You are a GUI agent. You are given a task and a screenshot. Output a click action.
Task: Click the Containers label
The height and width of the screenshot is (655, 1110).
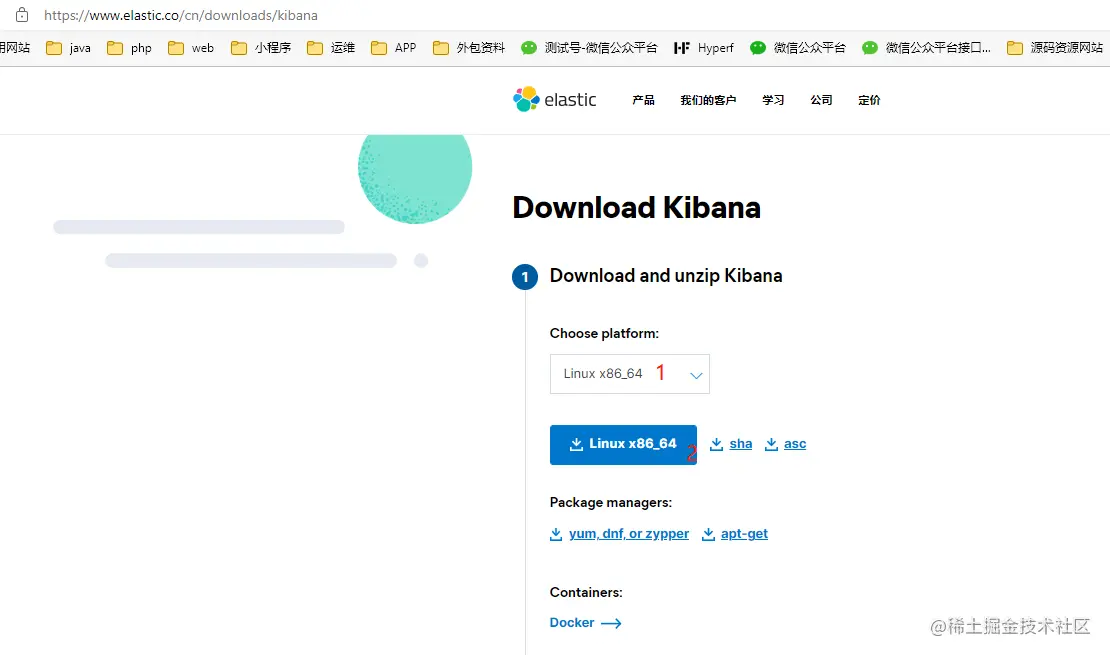(586, 593)
